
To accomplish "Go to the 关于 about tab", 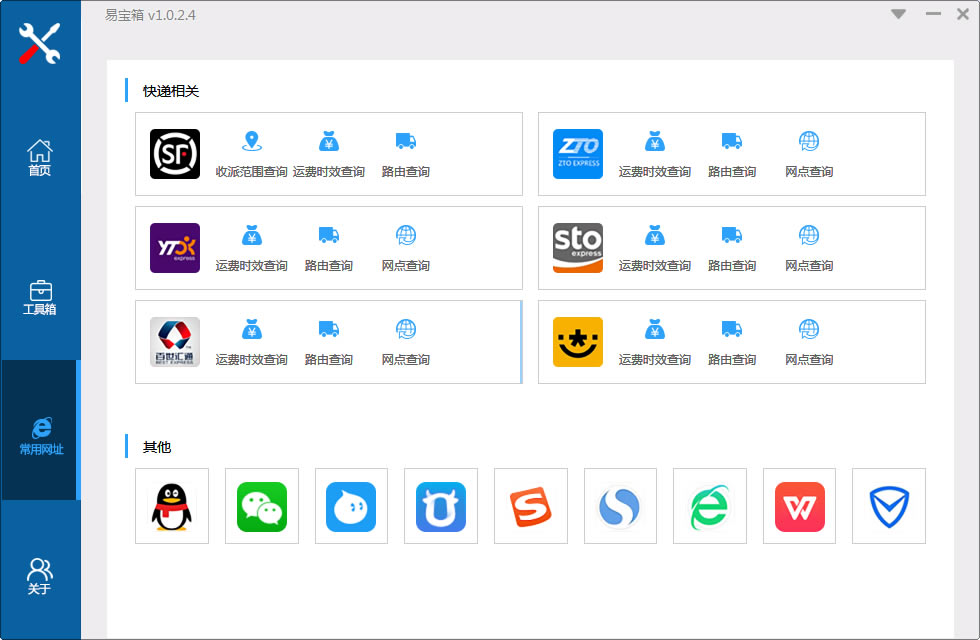I will (x=40, y=577).
